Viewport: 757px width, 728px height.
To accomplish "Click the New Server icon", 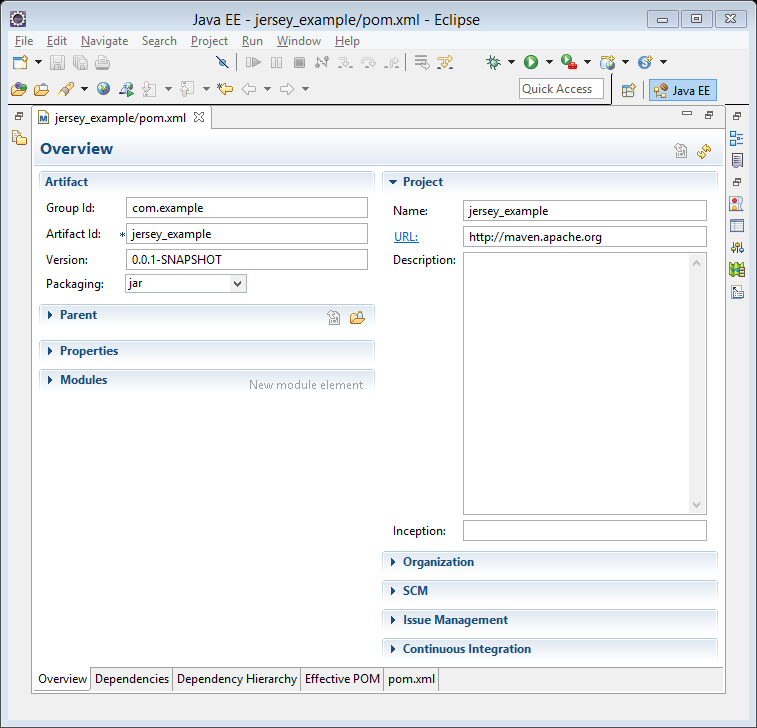I will [x=607, y=62].
